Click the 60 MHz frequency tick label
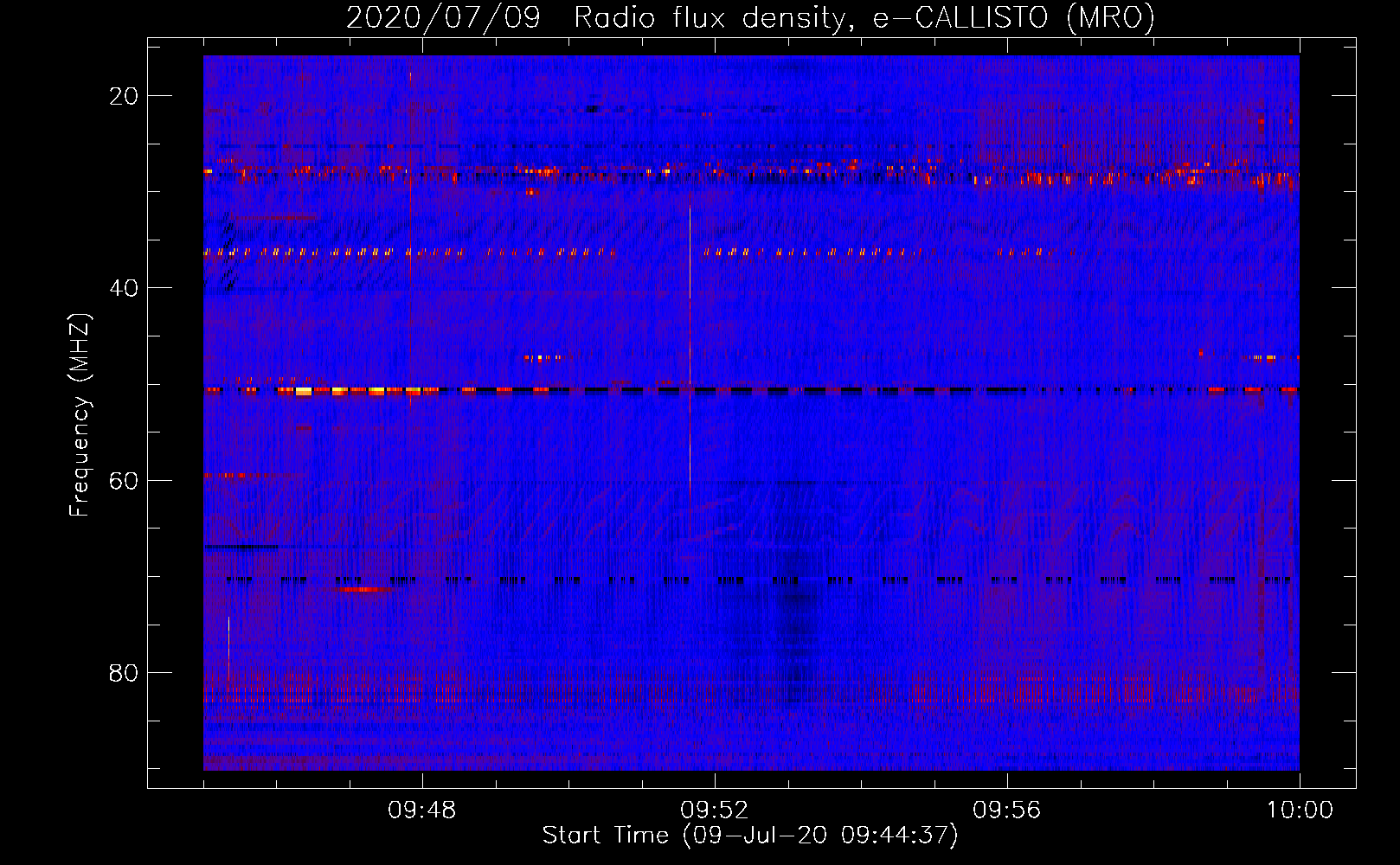The width and height of the screenshot is (1400, 865). pos(124,480)
